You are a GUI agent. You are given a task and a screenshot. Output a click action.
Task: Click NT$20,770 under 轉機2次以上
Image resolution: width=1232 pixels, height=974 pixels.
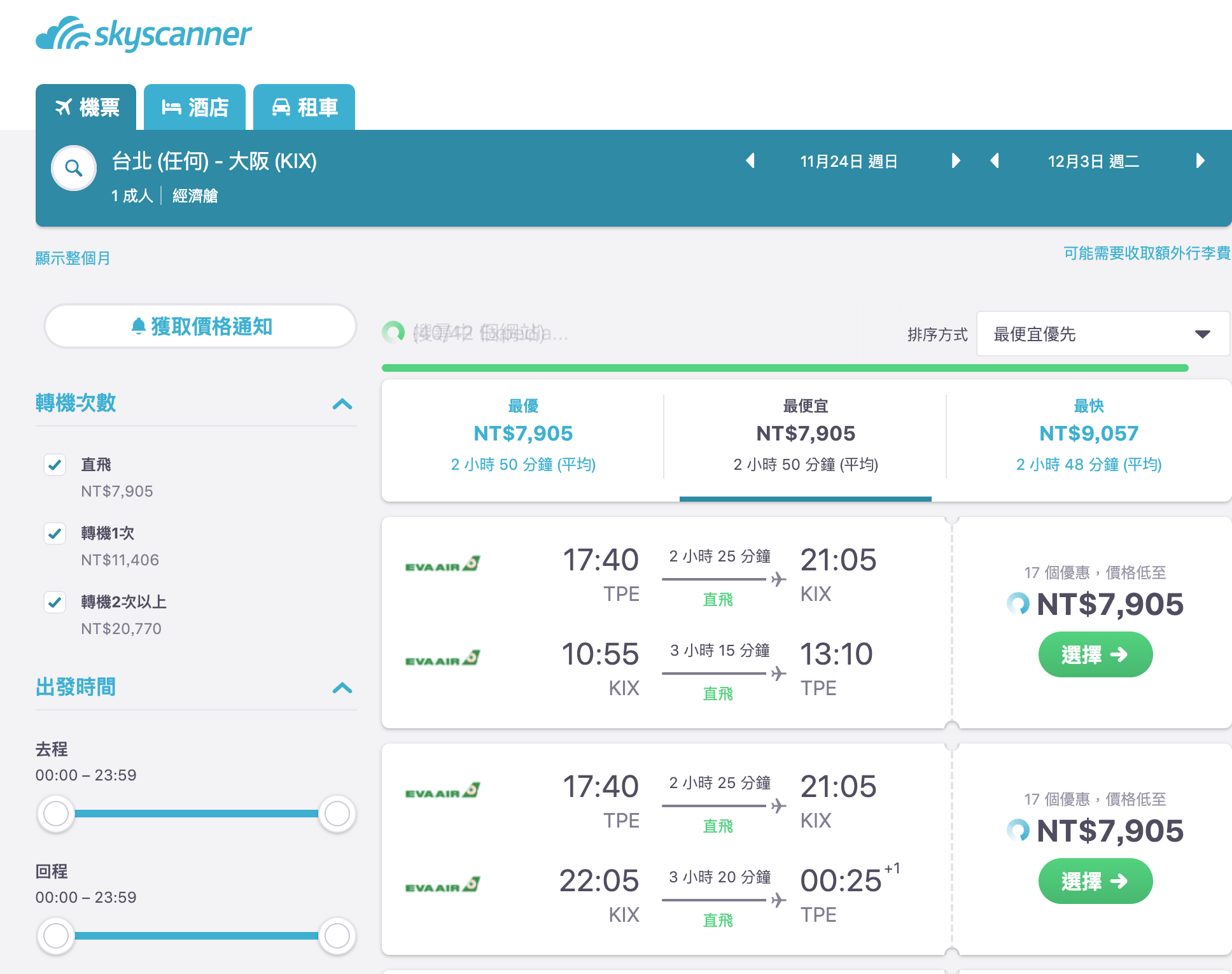click(x=121, y=629)
